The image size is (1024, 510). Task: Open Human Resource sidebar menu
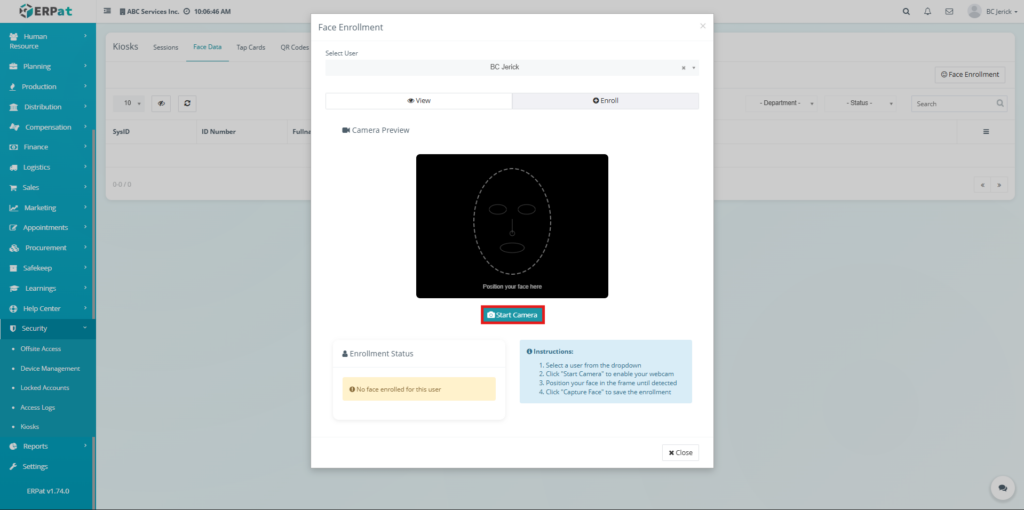pyautogui.click(x=48, y=41)
